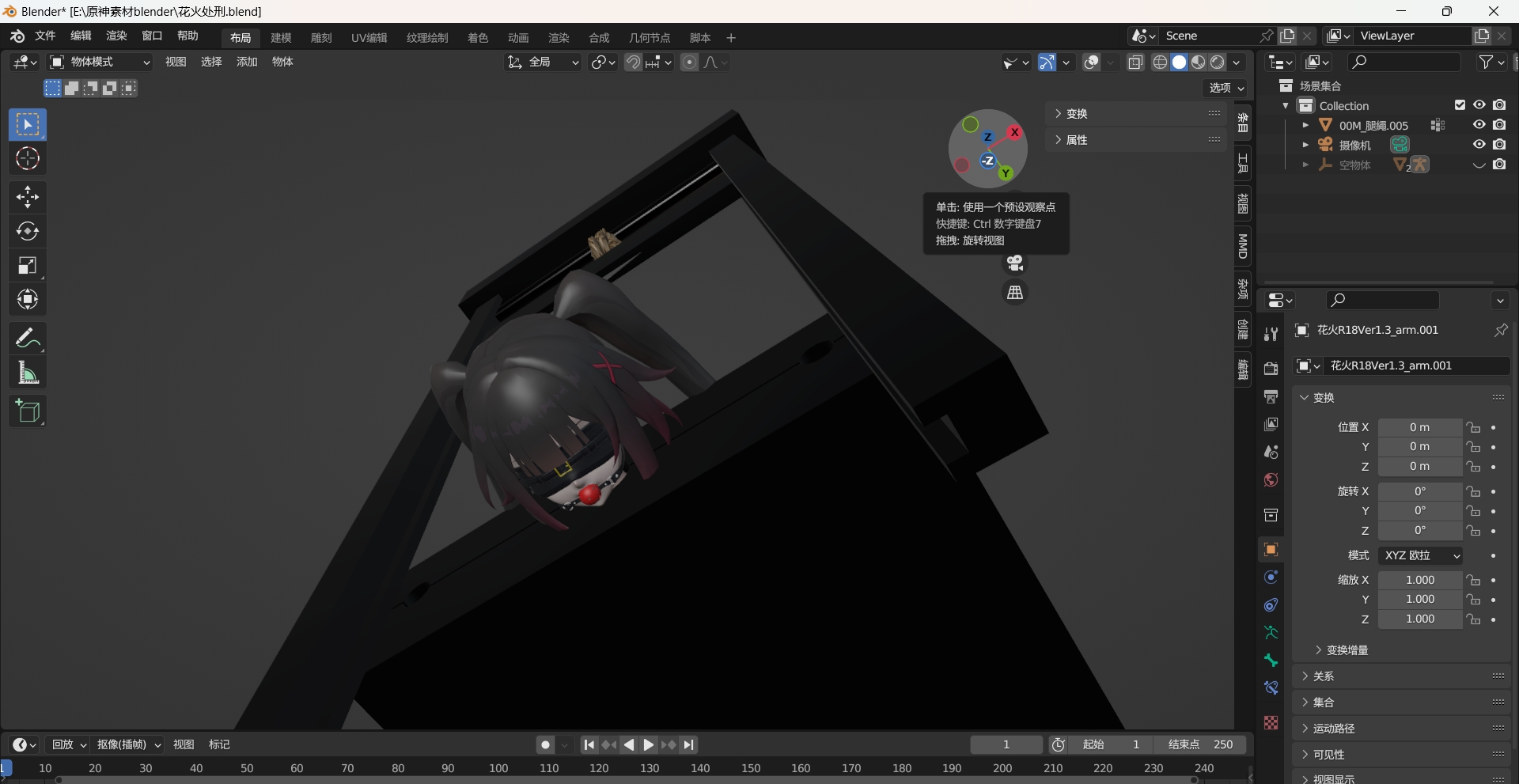Select the Annotate pencil tool

point(28,338)
